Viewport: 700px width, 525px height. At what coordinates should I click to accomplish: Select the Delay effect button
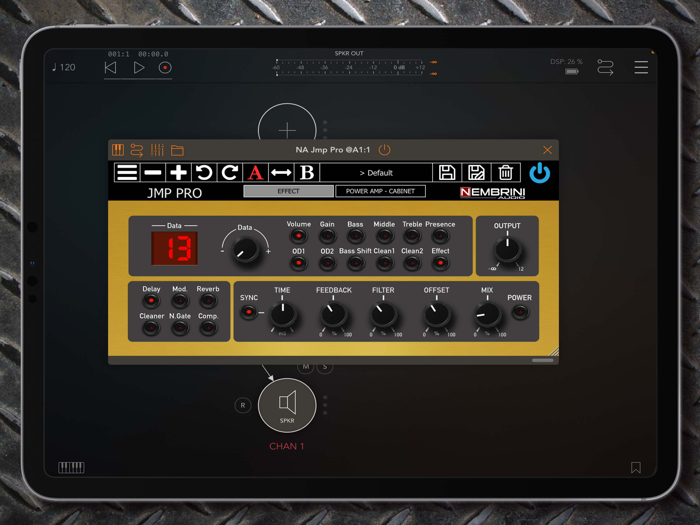[x=151, y=301]
